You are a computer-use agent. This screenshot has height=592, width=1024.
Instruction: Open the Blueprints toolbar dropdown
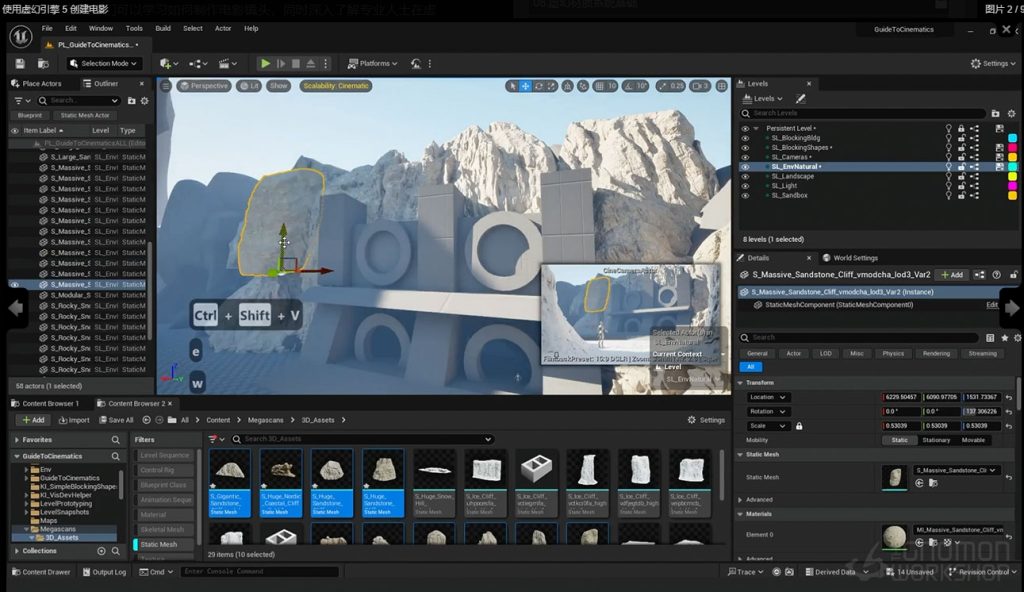[197, 63]
